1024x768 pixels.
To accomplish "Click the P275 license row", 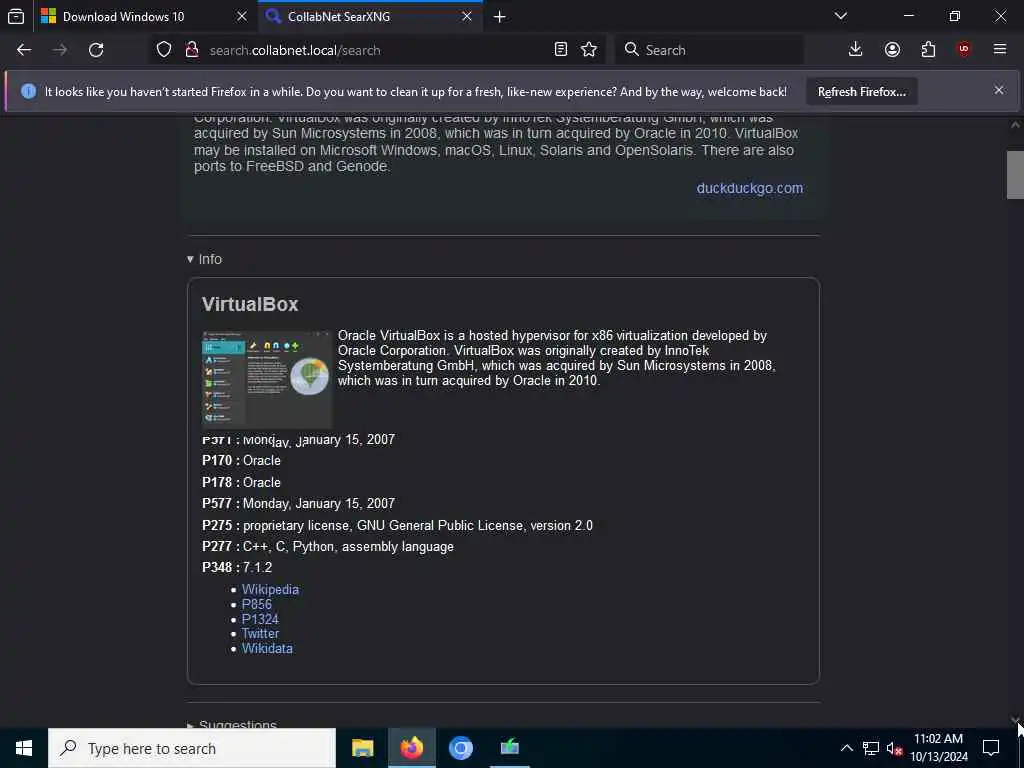I will (x=397, y=526).
